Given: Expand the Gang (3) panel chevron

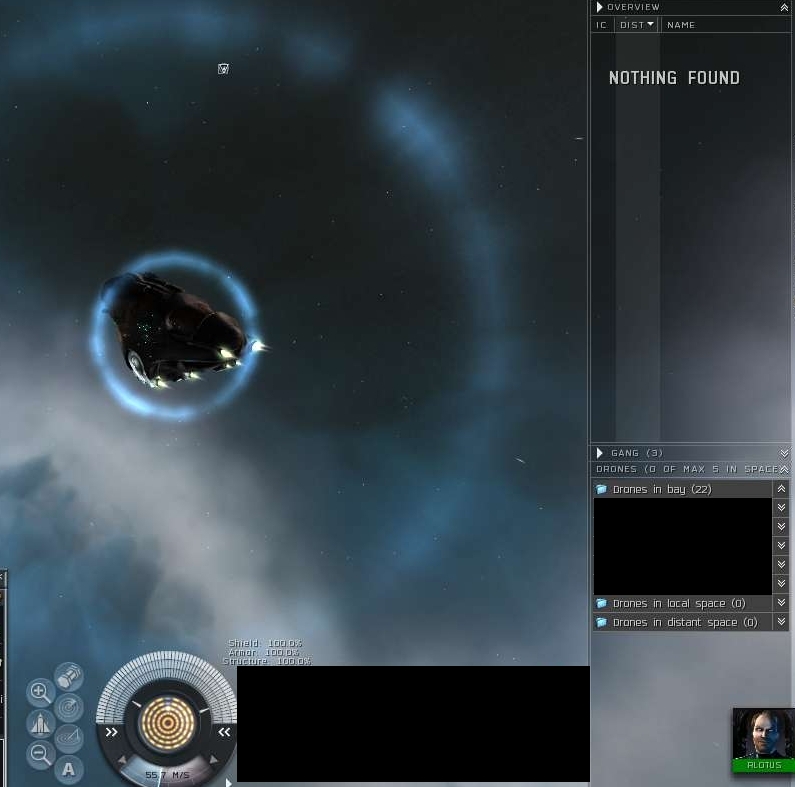Looking at the screenshot, I should [784, 453].
